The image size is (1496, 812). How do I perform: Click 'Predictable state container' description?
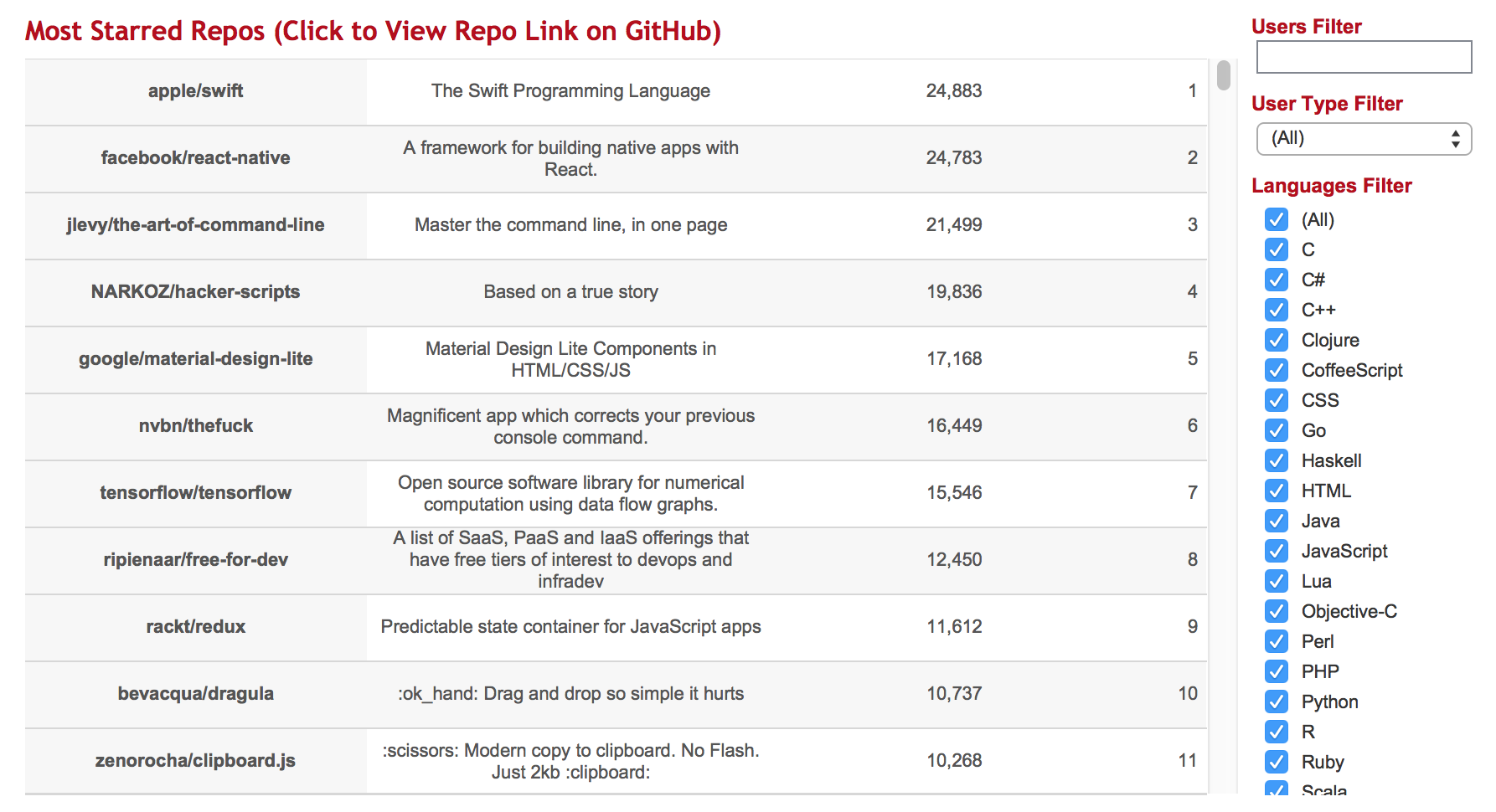pos(570,626)
